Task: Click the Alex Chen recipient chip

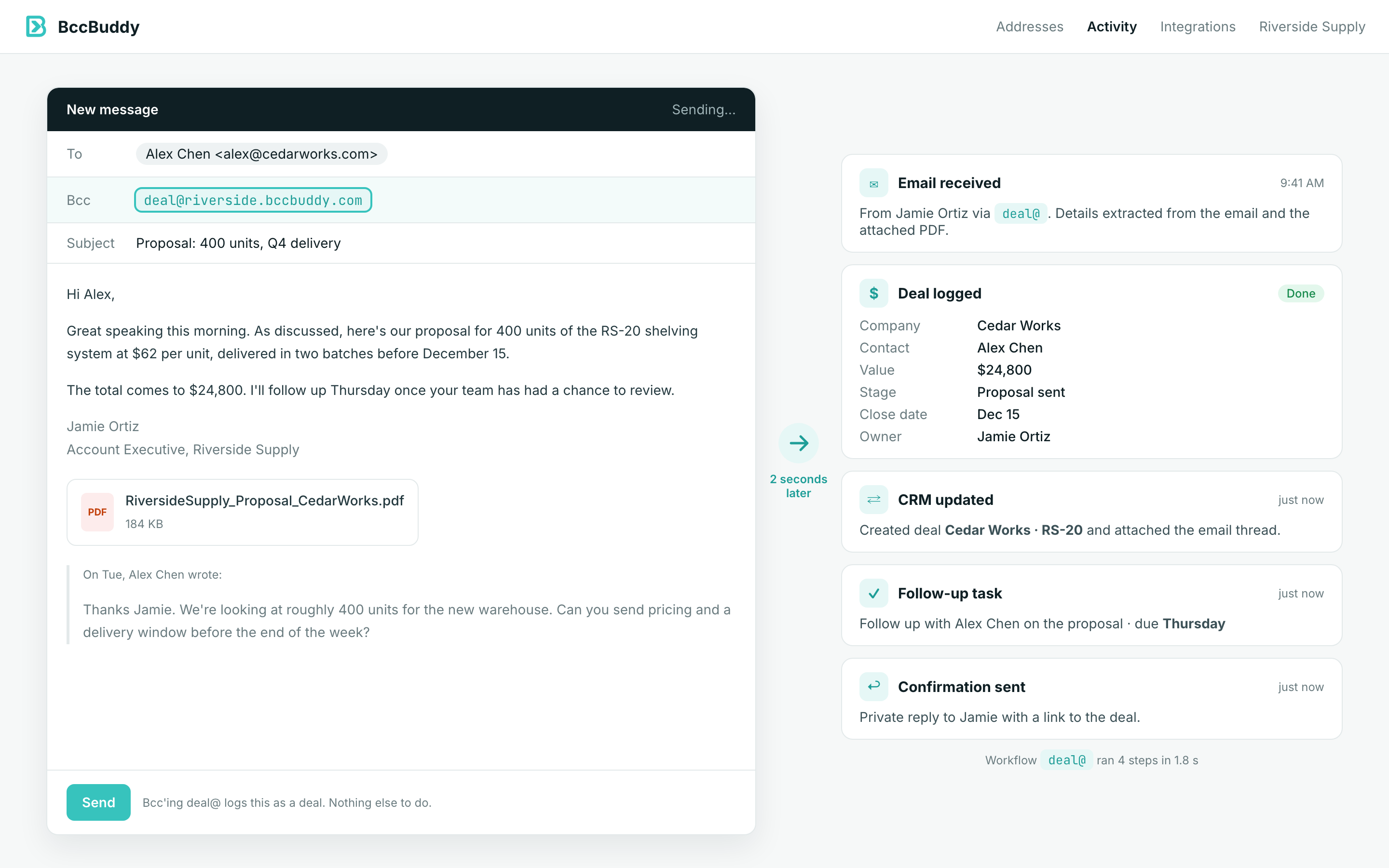Action: 262,154
